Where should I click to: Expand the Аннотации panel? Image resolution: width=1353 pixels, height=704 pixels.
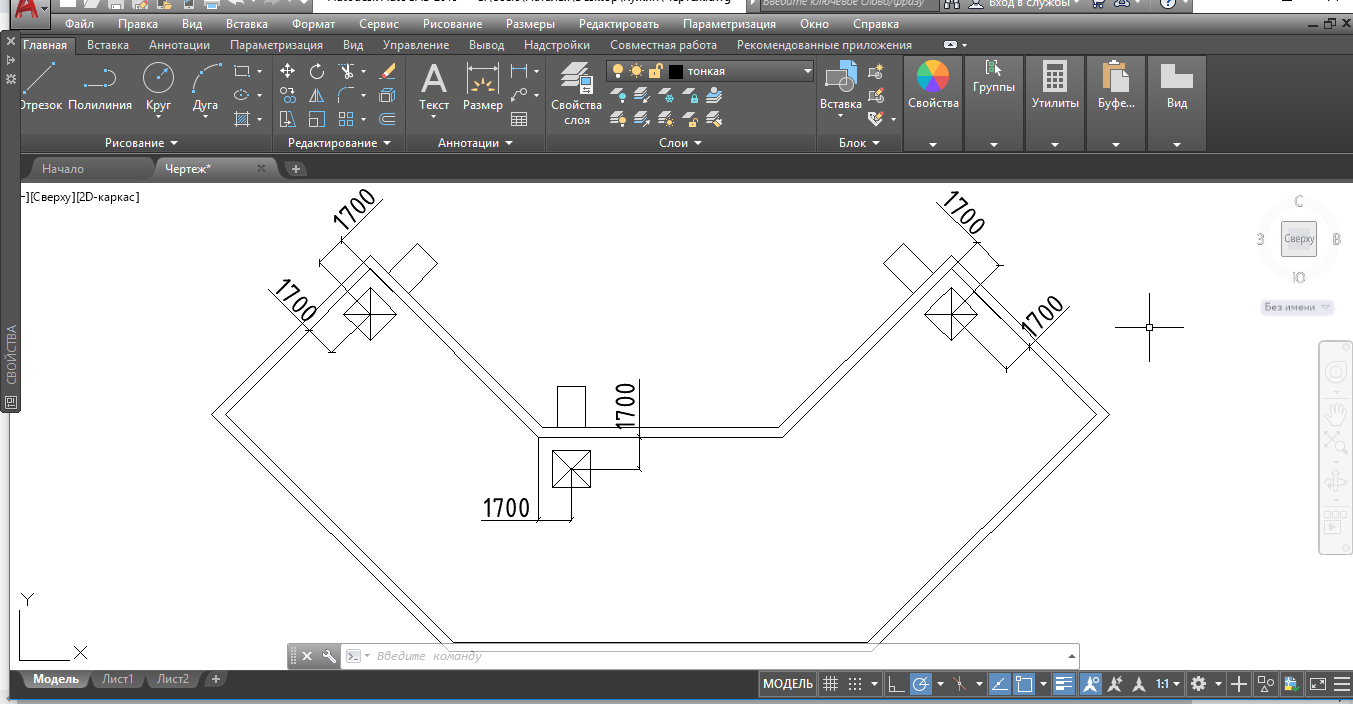coord(475,143)
